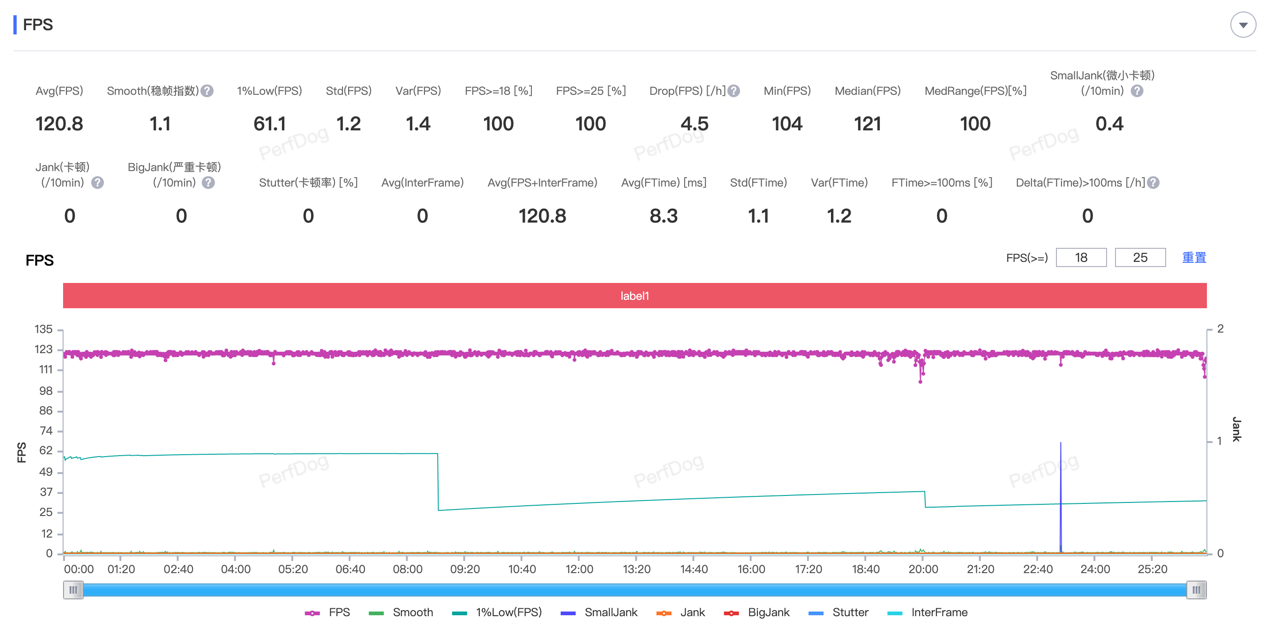1270x623 pixels.
Task: Toggle Smooth series in chart legend
Action: point(401,612)
